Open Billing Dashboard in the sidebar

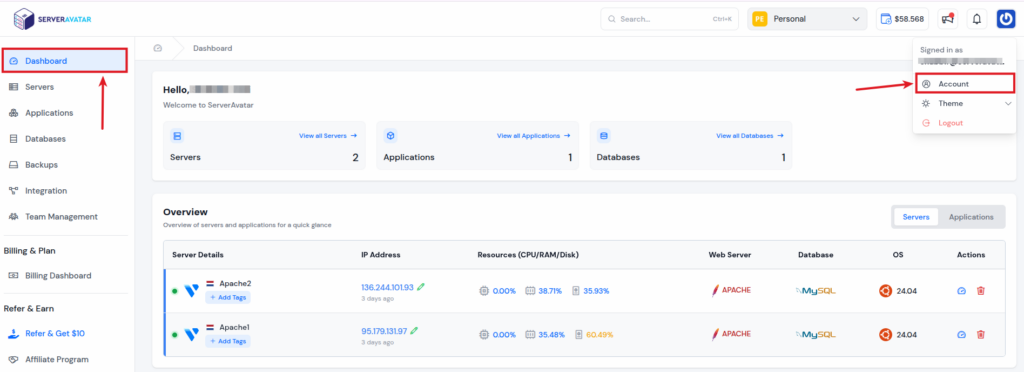[x=57, y=275]
